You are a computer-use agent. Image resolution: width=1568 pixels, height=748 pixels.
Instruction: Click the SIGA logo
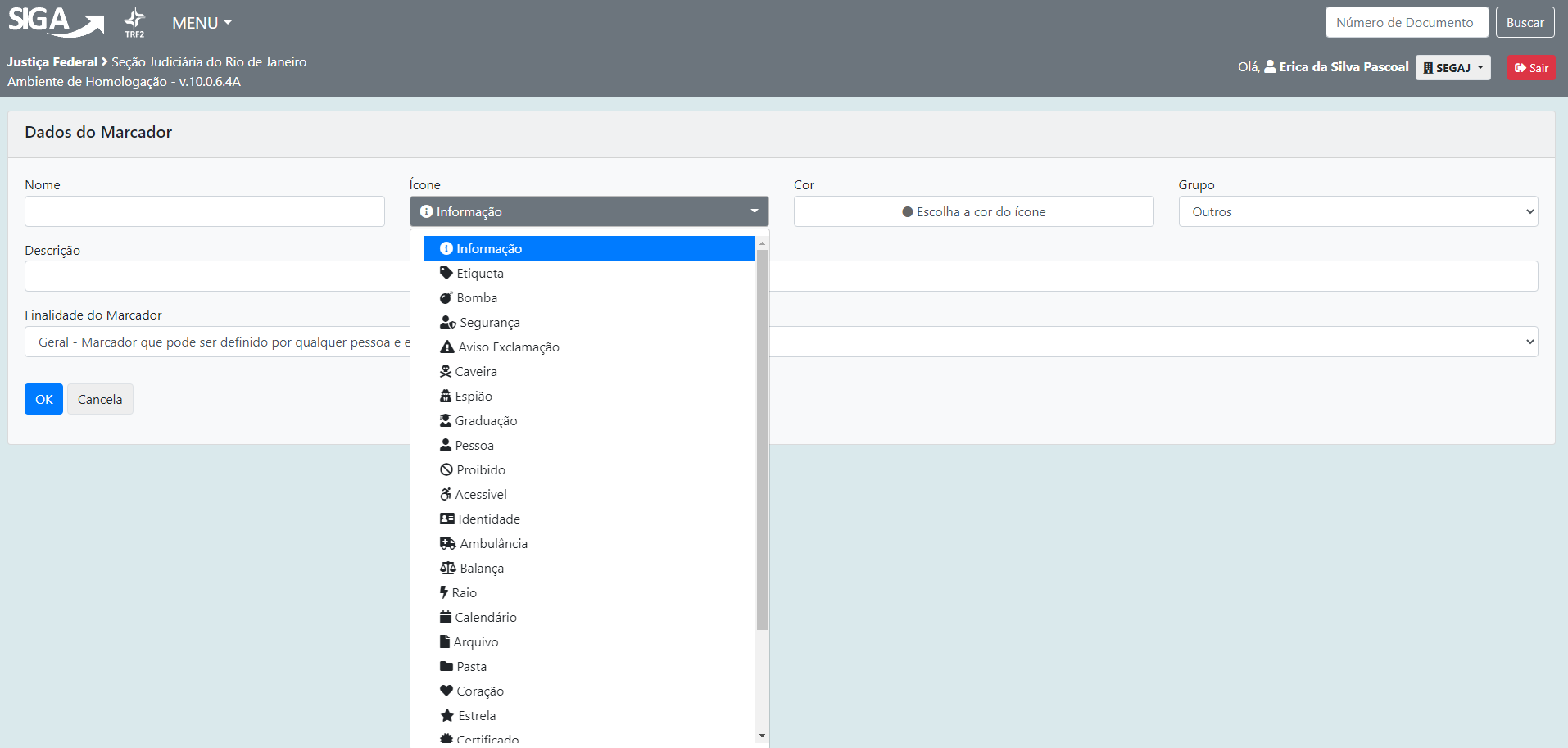tap(56, 22)
